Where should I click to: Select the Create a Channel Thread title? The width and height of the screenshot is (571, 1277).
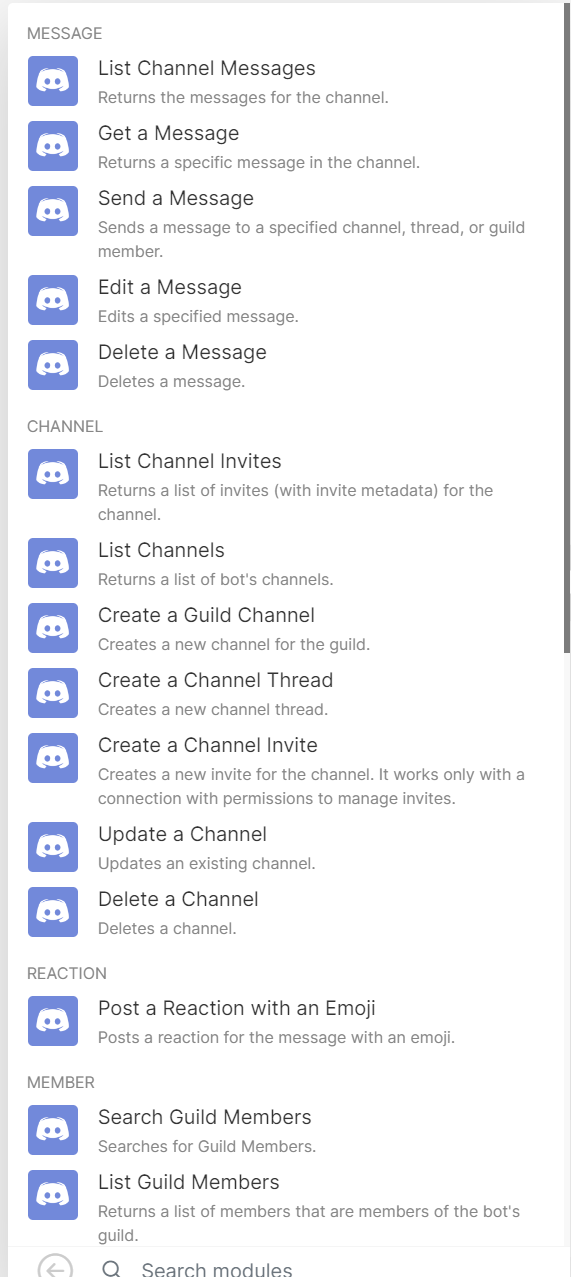coord(215,680)
